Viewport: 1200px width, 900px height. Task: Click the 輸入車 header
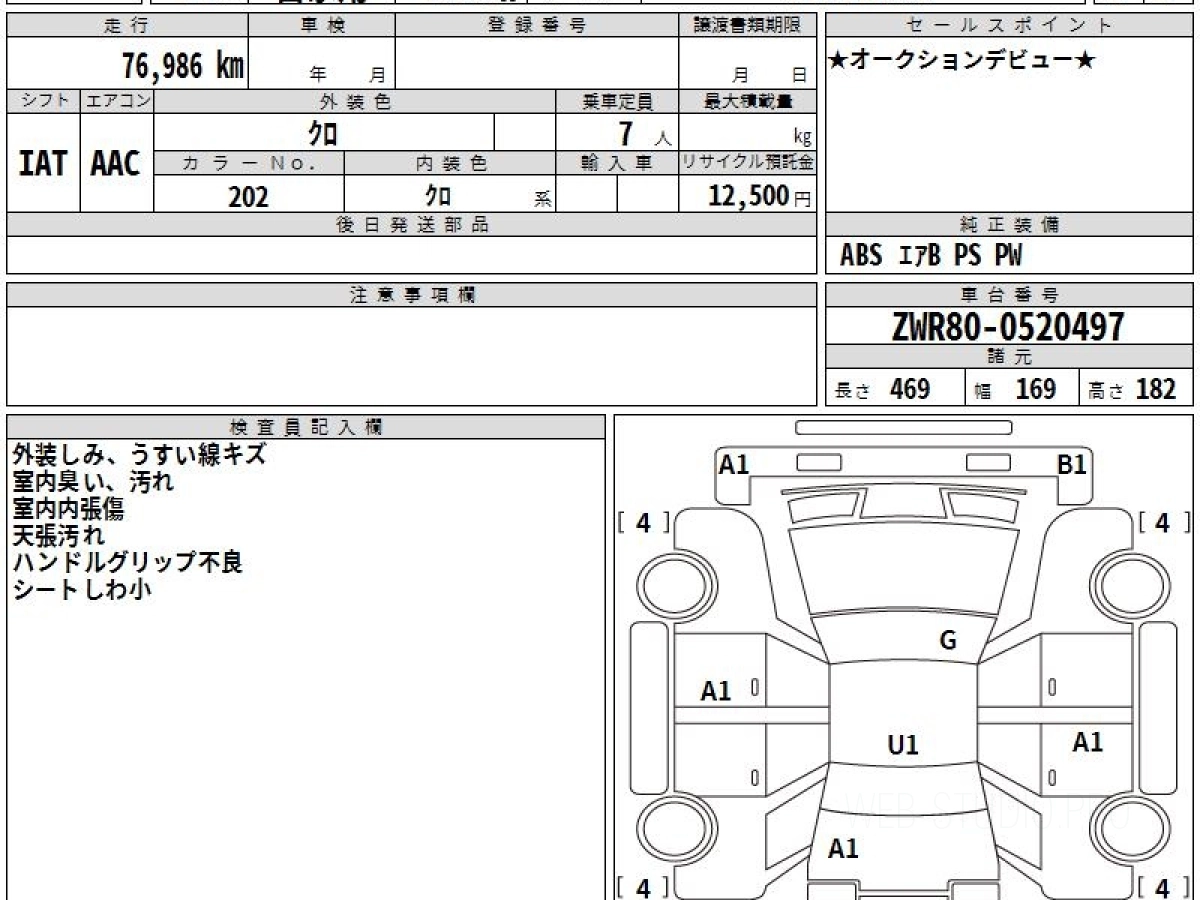[x=617, y=163]
